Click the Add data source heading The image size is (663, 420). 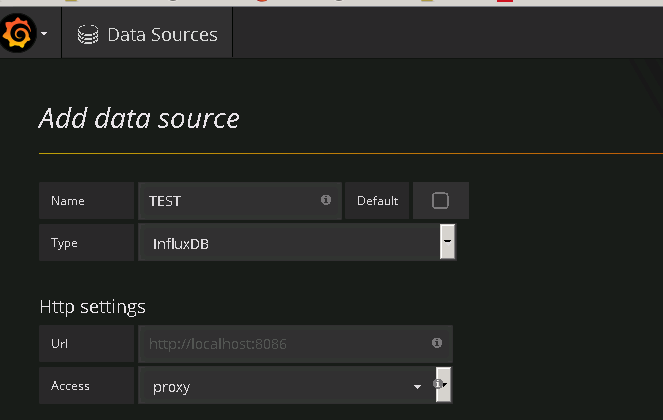point(139,118)
